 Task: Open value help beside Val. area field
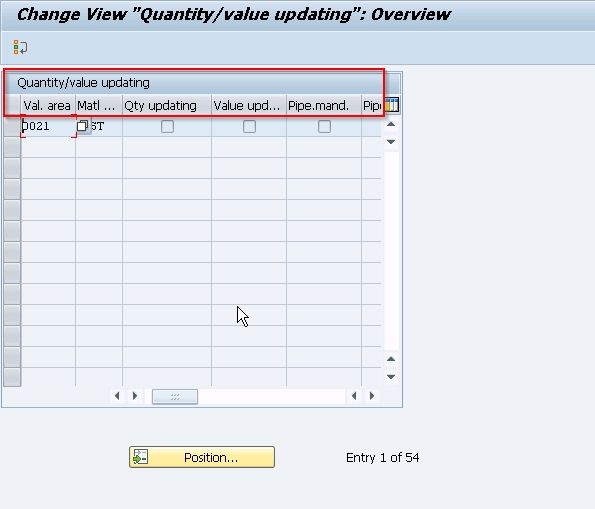click(83, 126)
